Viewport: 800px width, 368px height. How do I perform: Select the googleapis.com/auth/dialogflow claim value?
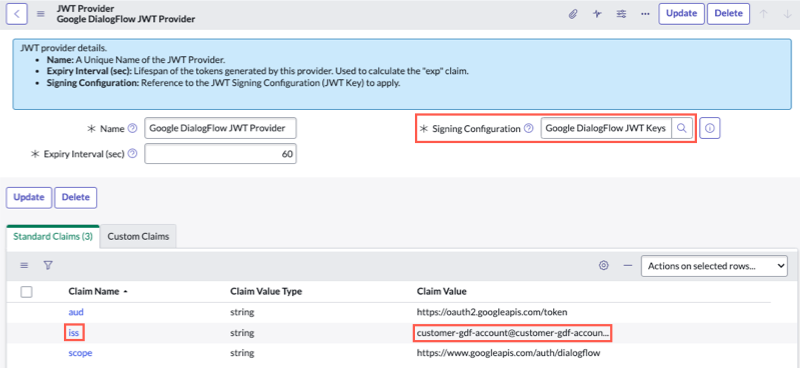point(508,353)
